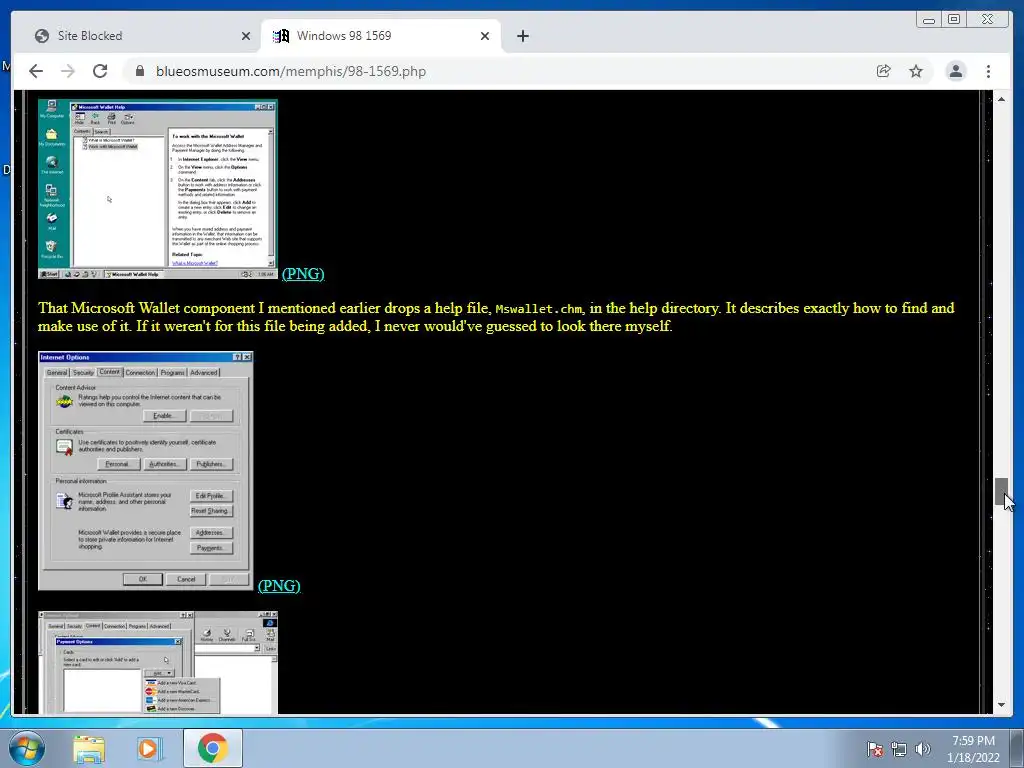
Task: Open the Payment Options screenshot thumbnail
Action: pyautogui.click(x=158, y=662)
